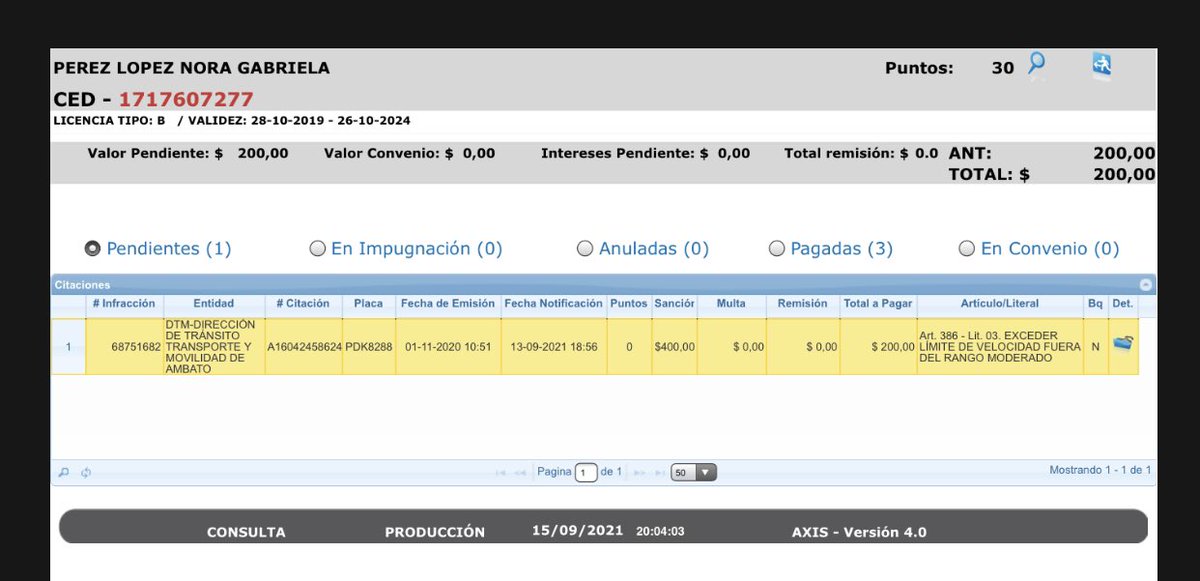The image size is (1200, 581).
Task: Click the page number input field
Action: 586,472
